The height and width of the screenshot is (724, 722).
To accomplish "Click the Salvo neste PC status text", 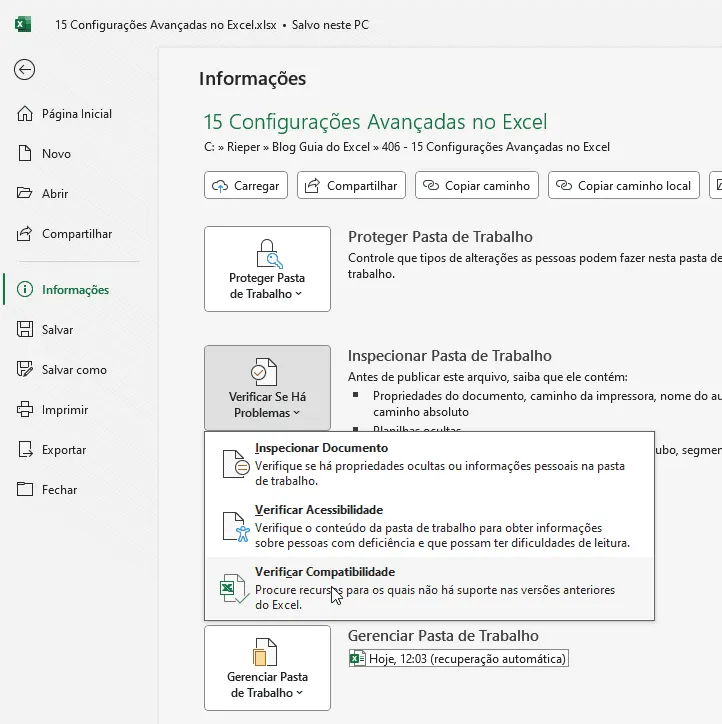I will pos(330,24).
